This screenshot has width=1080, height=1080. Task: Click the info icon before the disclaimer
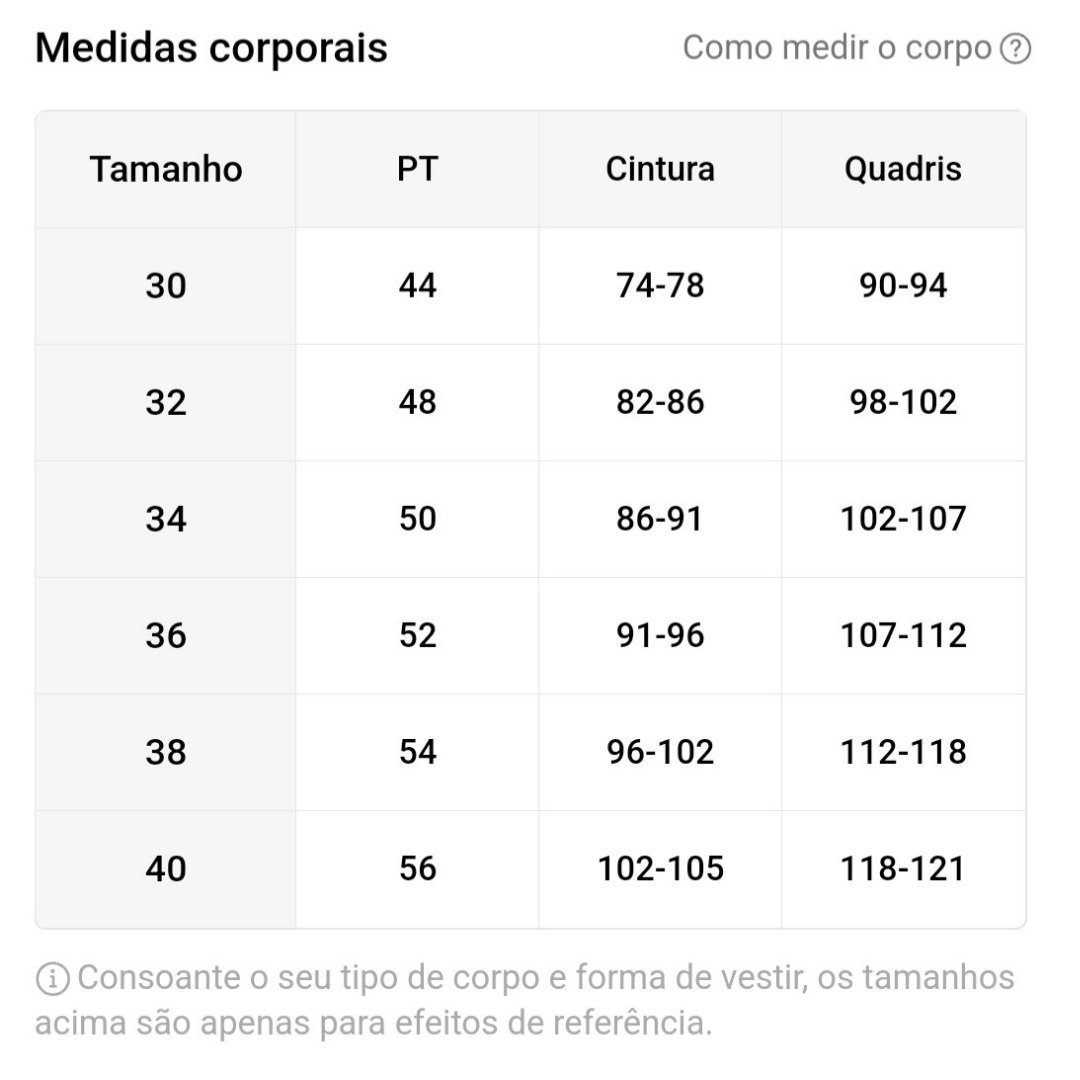pos(52,979)
